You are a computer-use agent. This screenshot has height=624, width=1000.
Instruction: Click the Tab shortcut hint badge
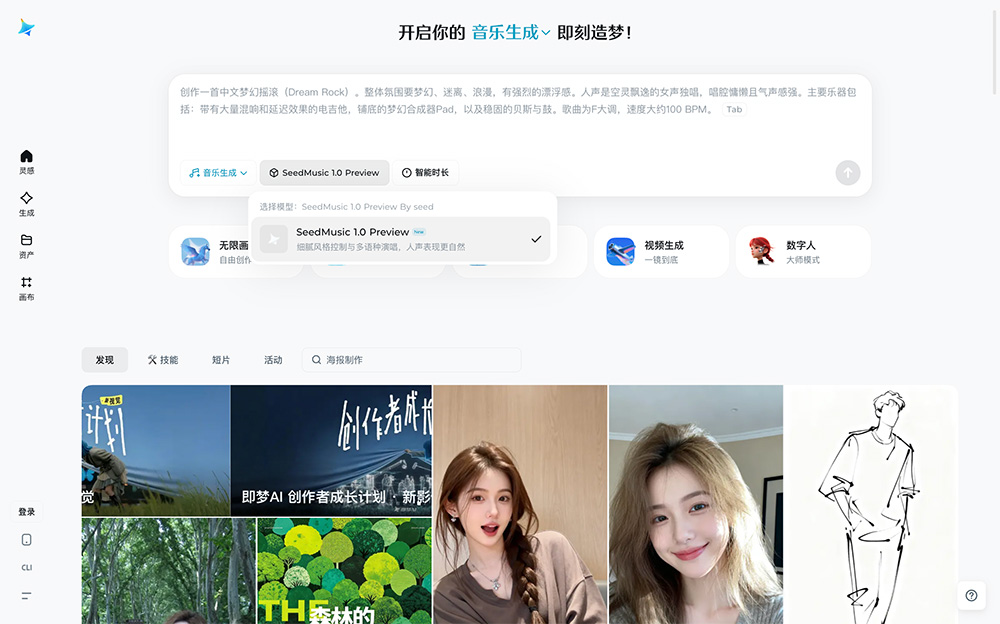(734, 110)
